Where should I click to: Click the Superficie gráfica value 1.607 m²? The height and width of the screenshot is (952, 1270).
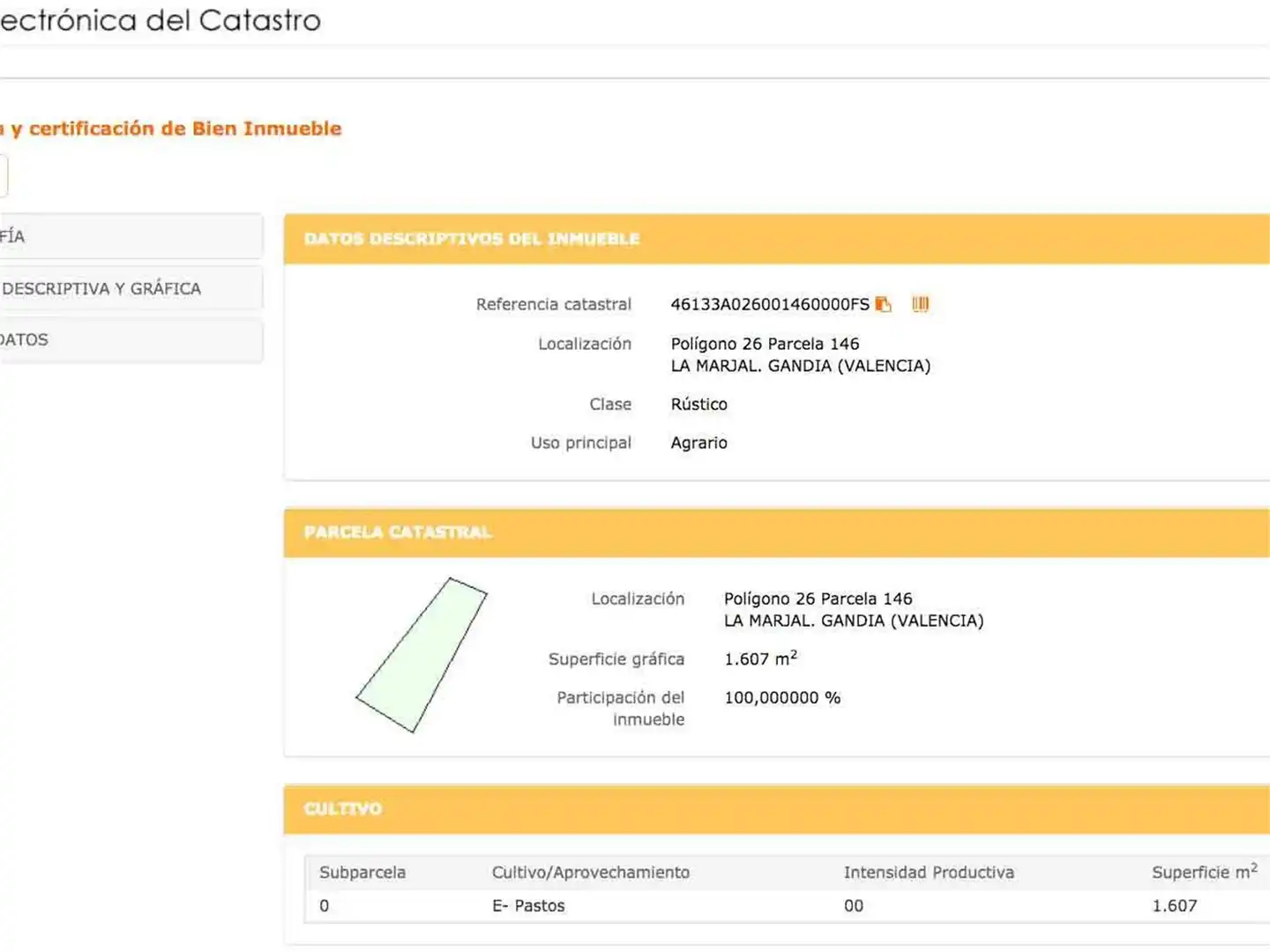tap(761, 658)
